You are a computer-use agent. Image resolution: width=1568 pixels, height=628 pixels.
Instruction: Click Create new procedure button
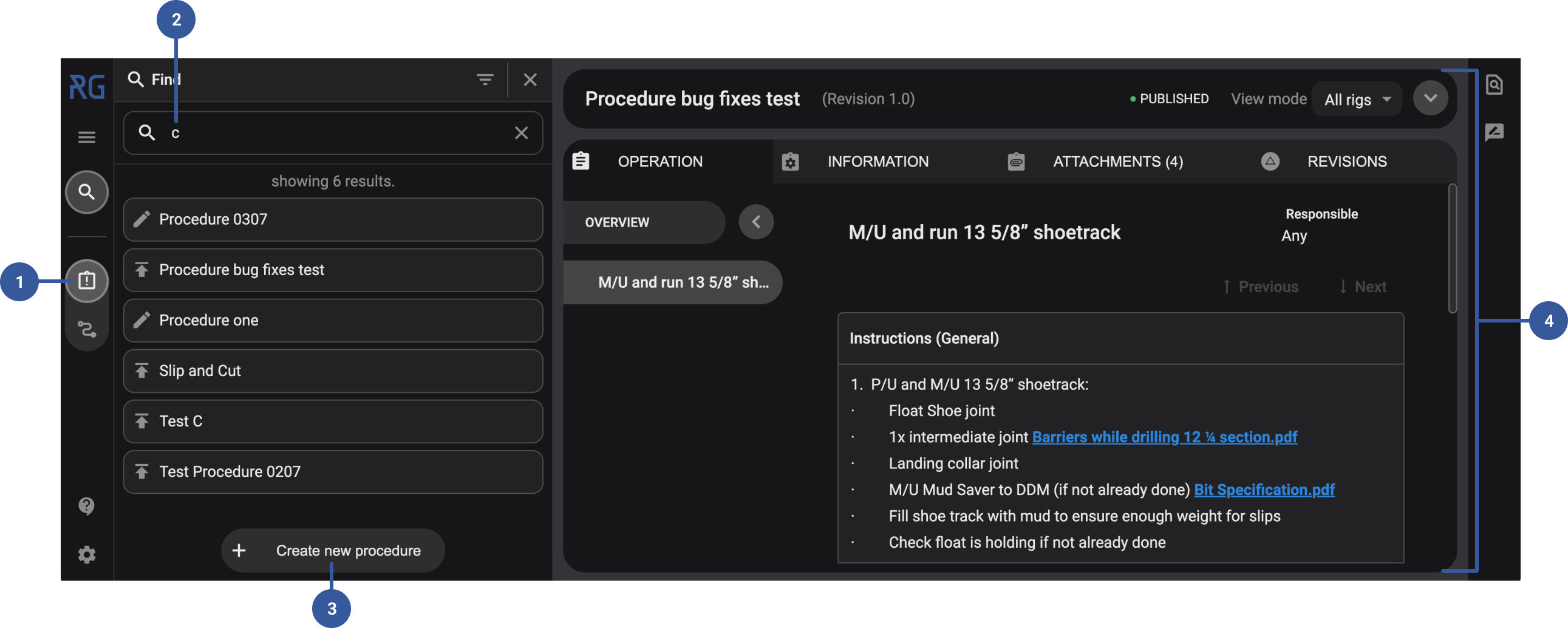[x=333, y=550]
